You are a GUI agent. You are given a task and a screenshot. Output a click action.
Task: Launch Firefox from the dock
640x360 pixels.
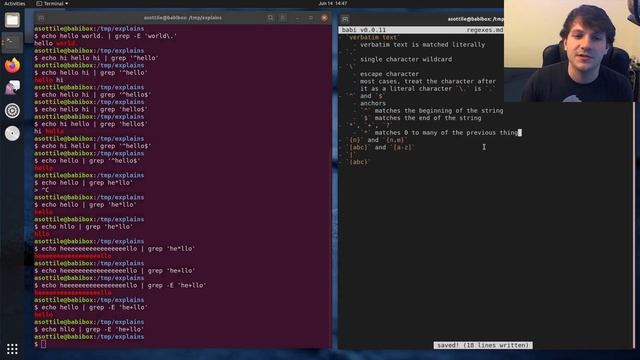coord(12,65)
